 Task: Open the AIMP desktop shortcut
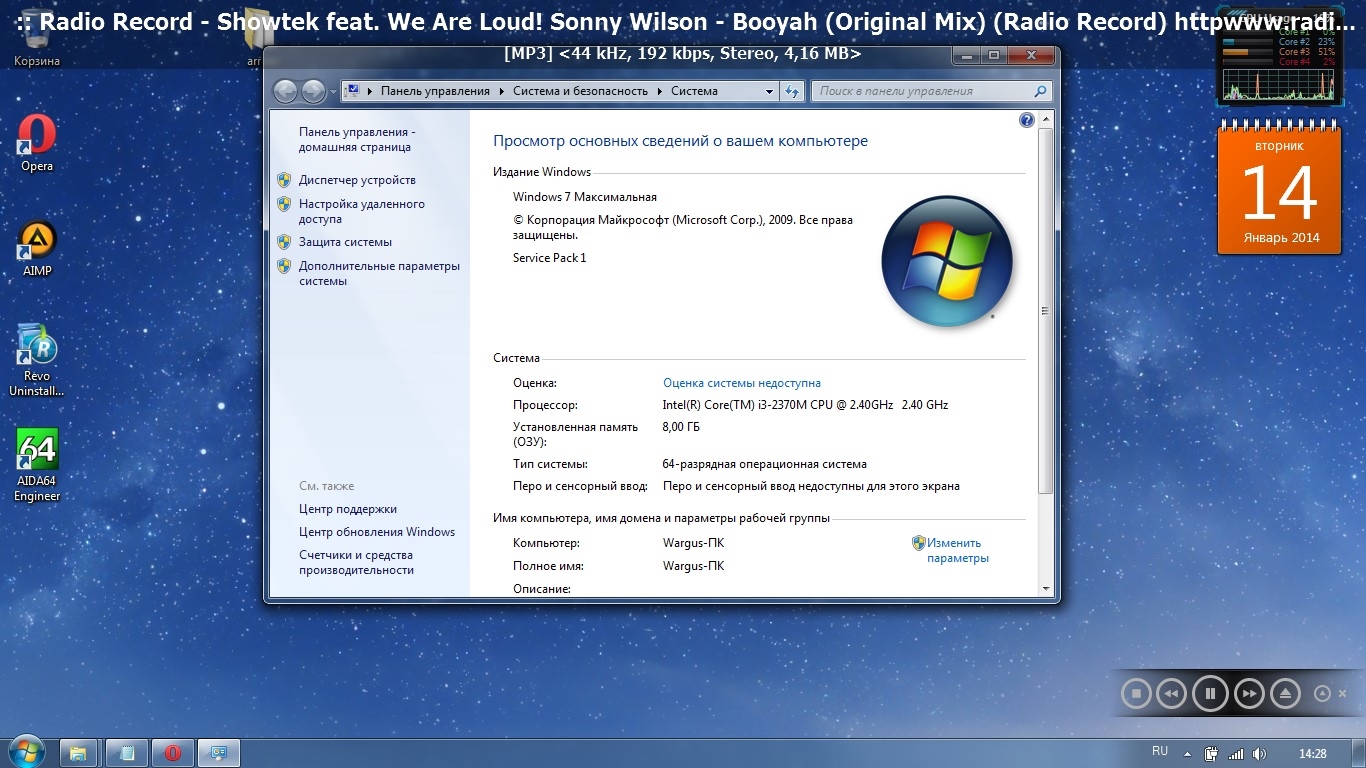pos(37,249)
